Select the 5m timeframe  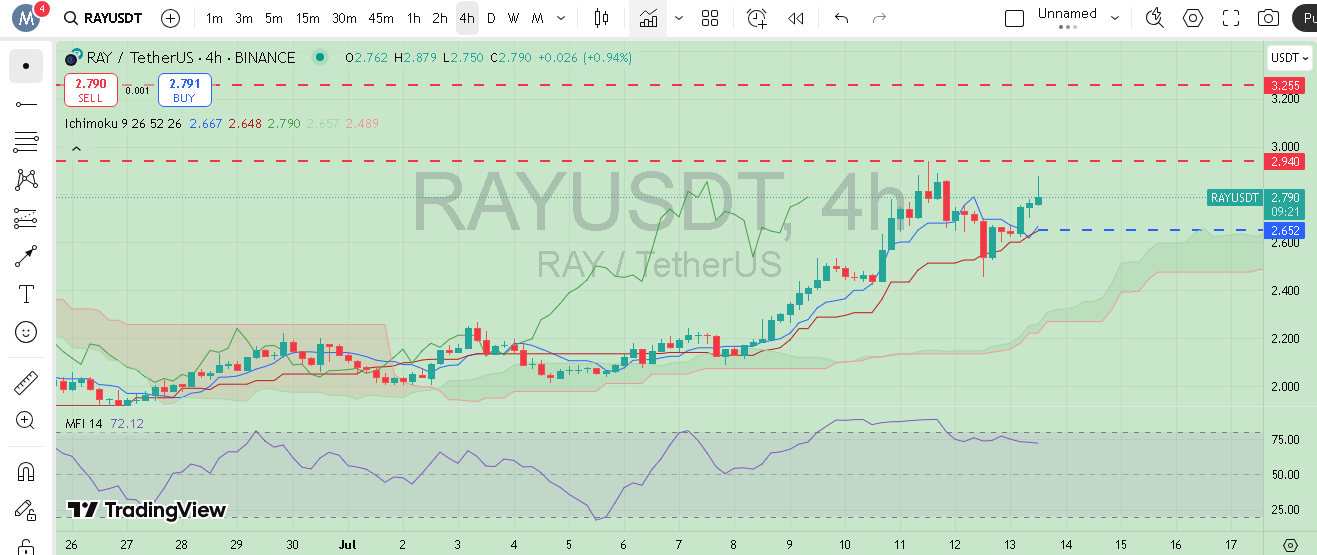(x=274, y=18)
